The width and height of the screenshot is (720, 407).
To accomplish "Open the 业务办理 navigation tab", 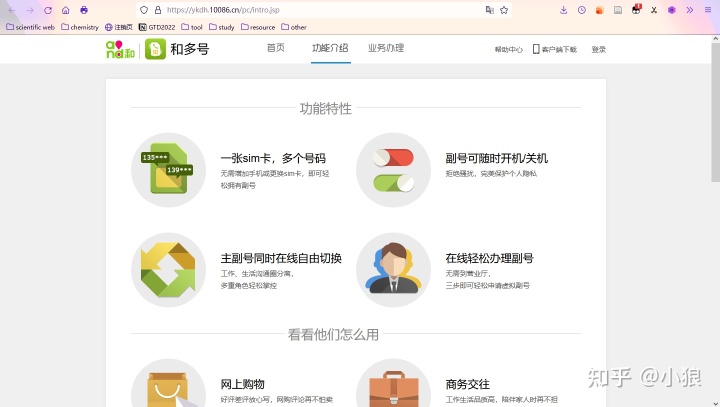I will click(386, 48).
